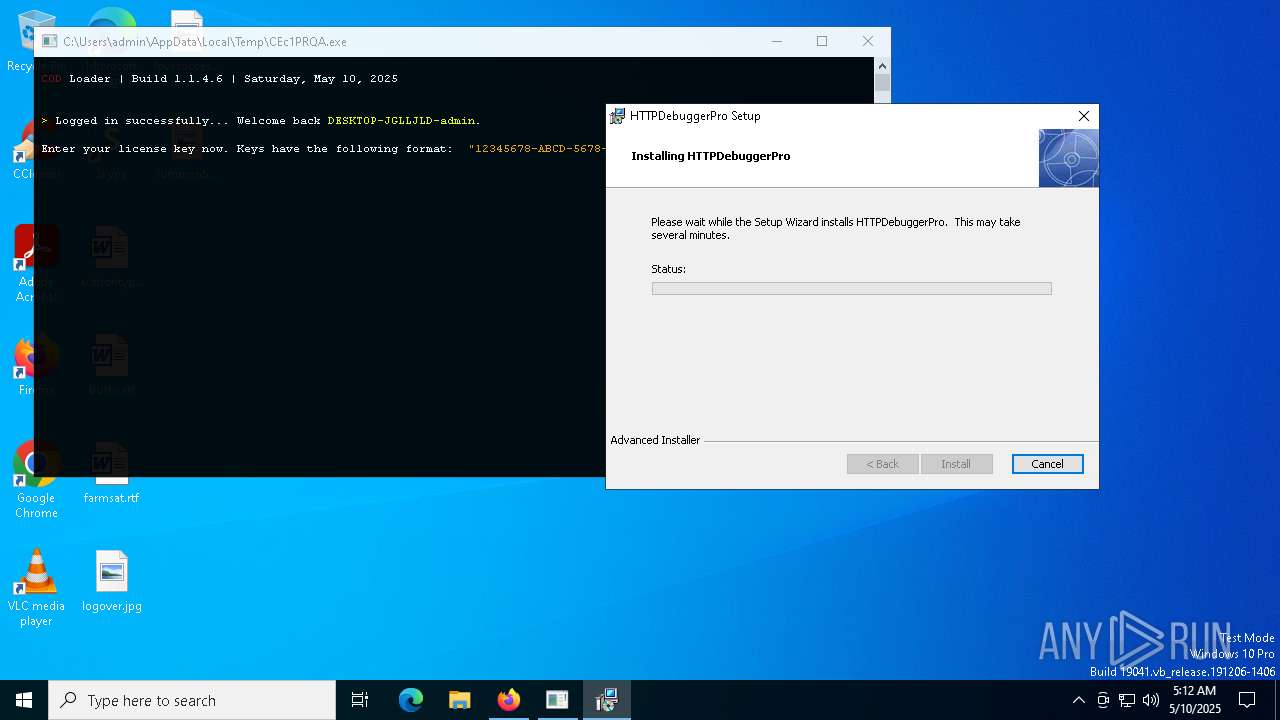Click 'Installing HTTPDebuggerPro' header text

point(710,156)
